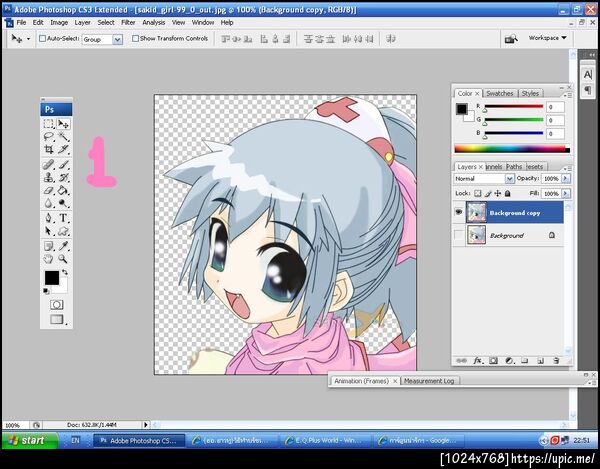Select the Crop tool
The height and width of the screenshot is (469, 600).
tap(49, 149)
